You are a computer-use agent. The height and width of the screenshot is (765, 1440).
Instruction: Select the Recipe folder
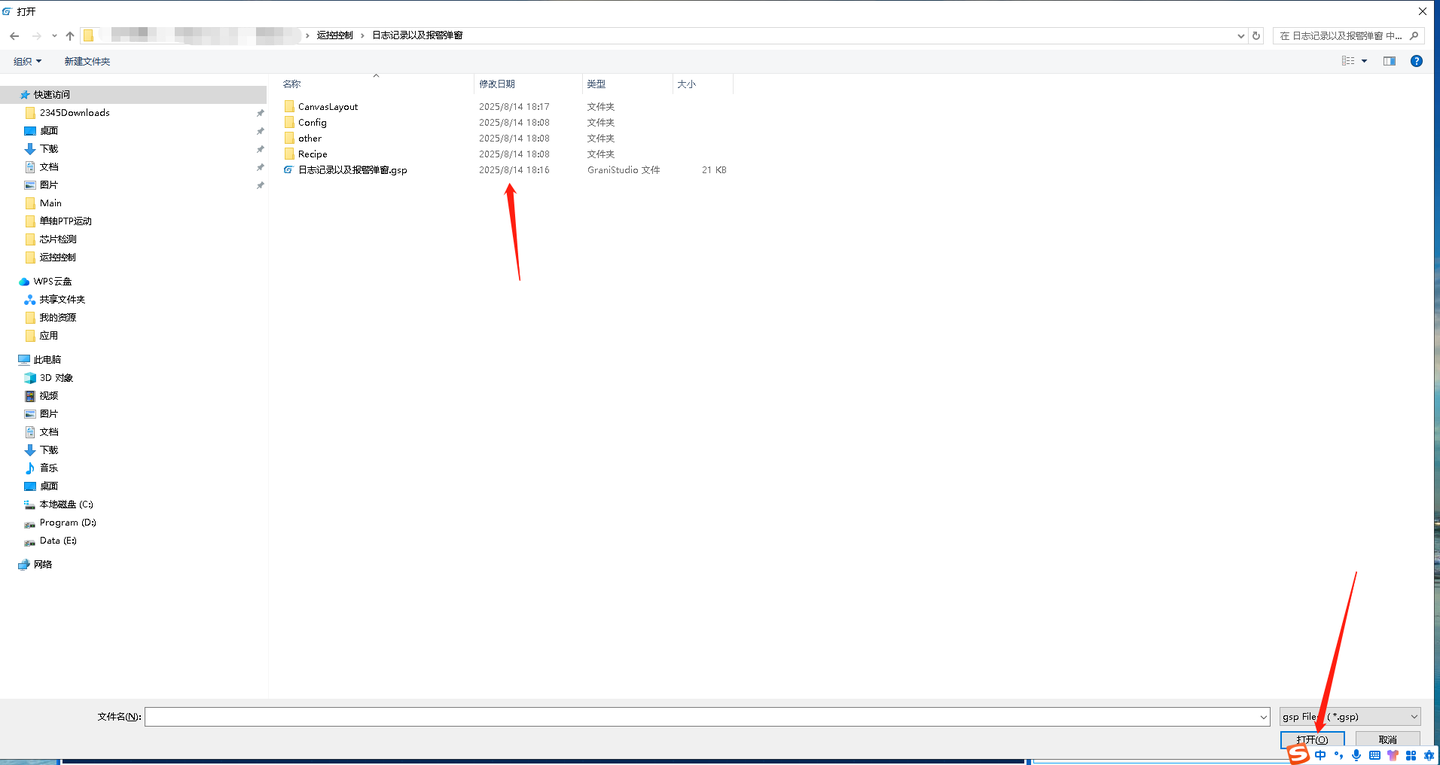(313, 155)
